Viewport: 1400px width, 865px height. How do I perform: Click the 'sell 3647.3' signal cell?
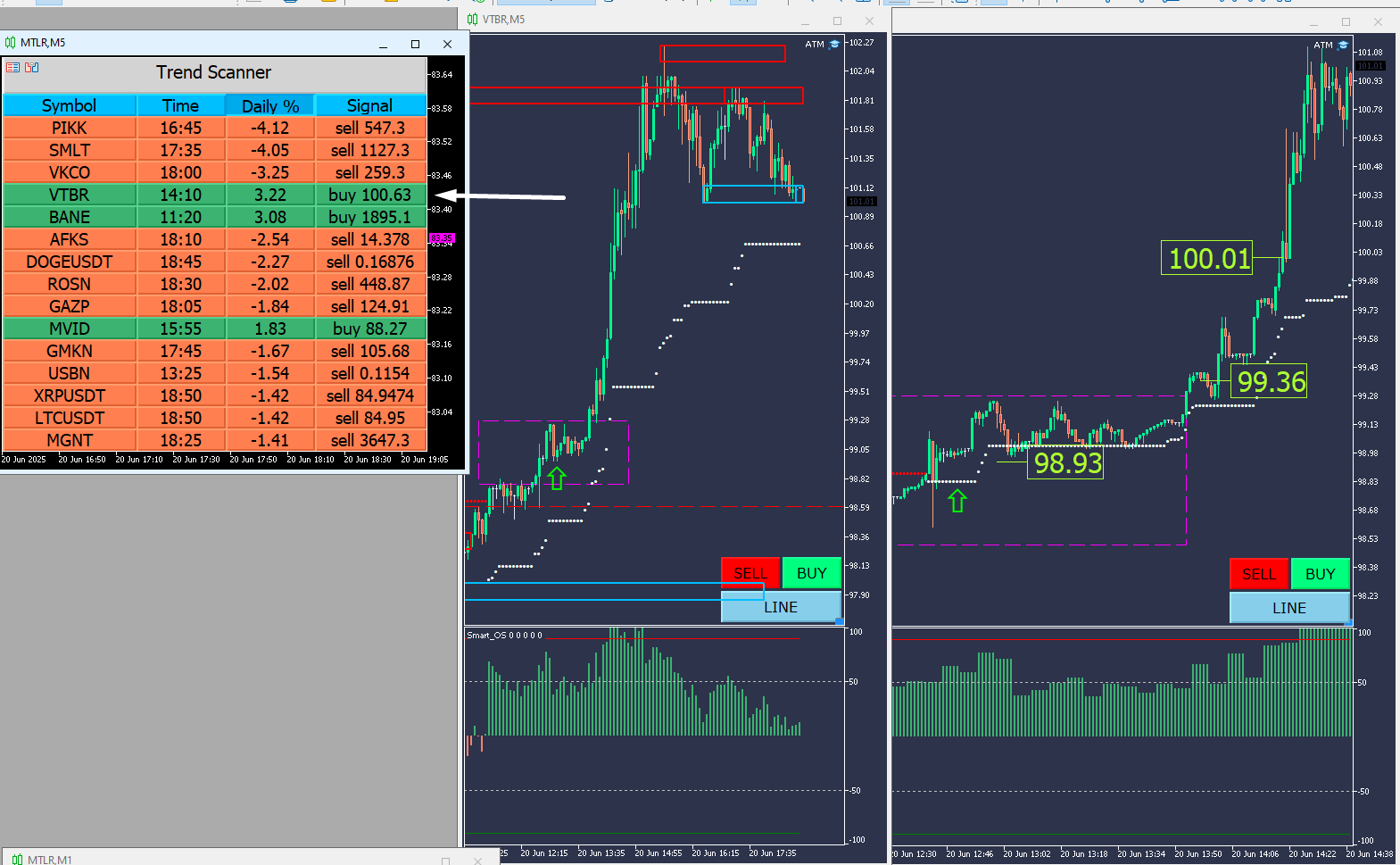click(x=370, y=440)
